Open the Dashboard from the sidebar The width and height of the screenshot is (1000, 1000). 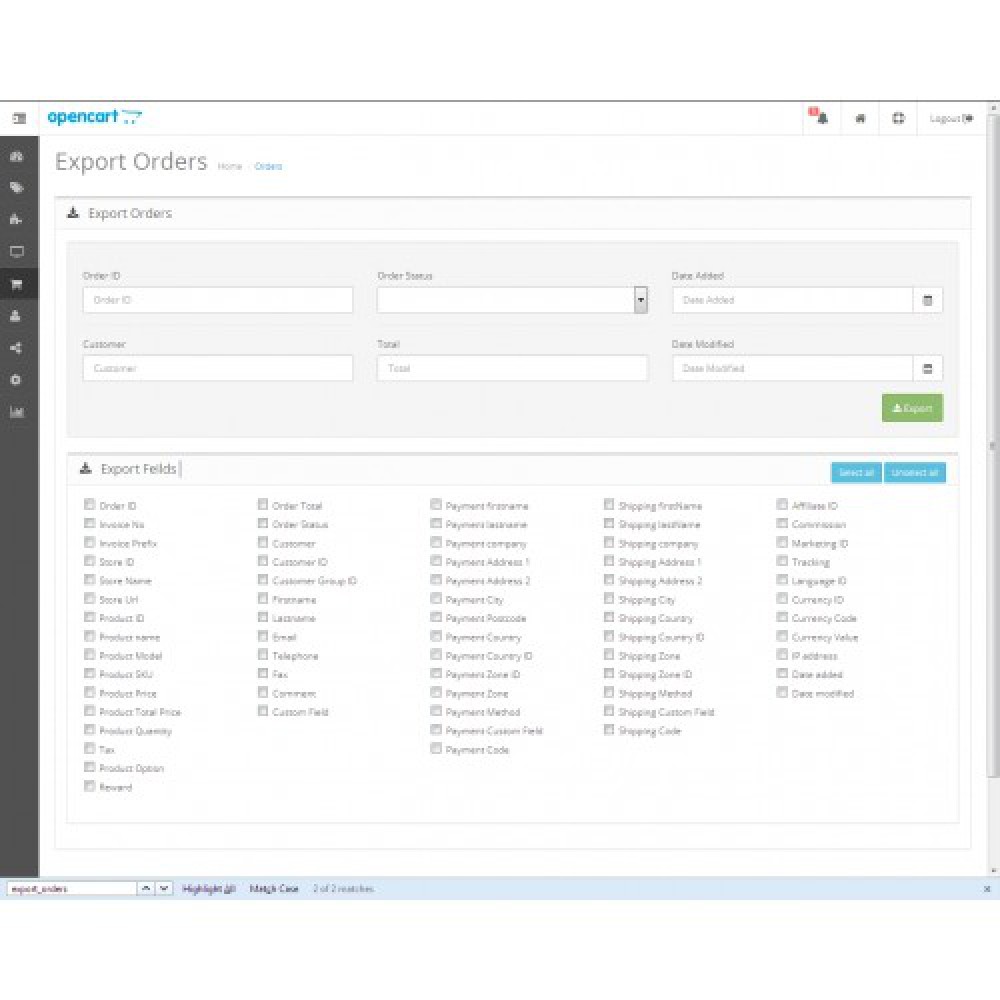coord(17,157)
